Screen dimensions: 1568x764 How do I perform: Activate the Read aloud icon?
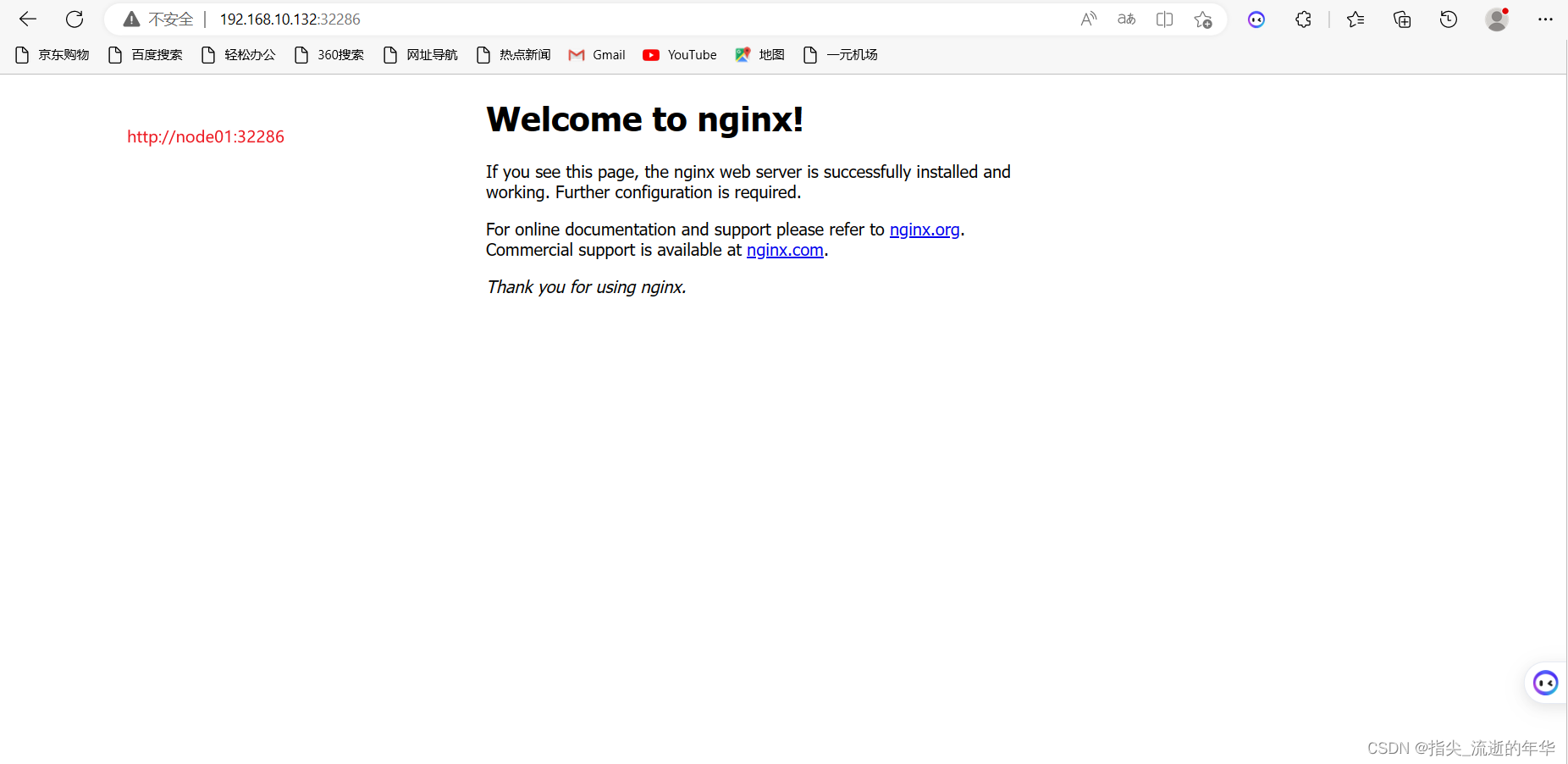[1089, 19]
